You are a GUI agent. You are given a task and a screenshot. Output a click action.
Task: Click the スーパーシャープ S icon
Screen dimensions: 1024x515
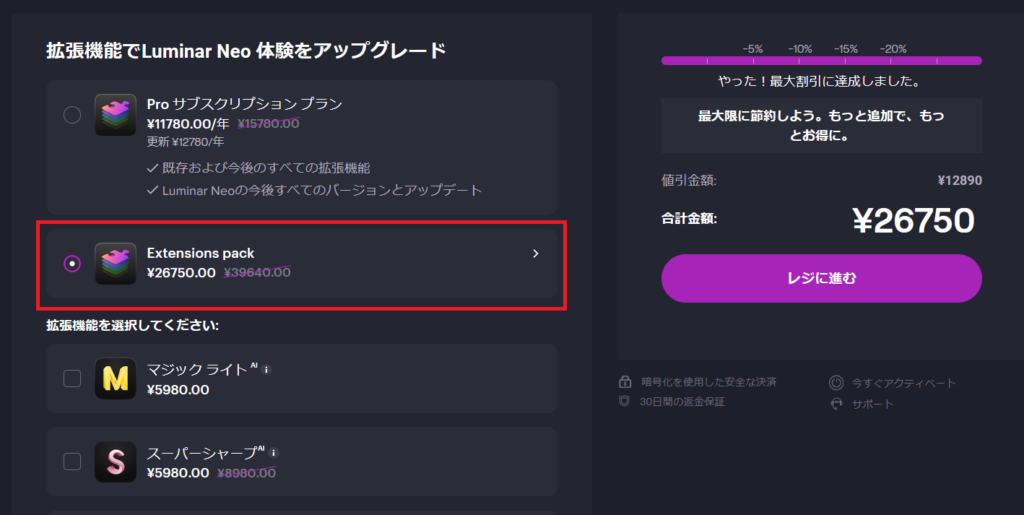pos(116,461)
